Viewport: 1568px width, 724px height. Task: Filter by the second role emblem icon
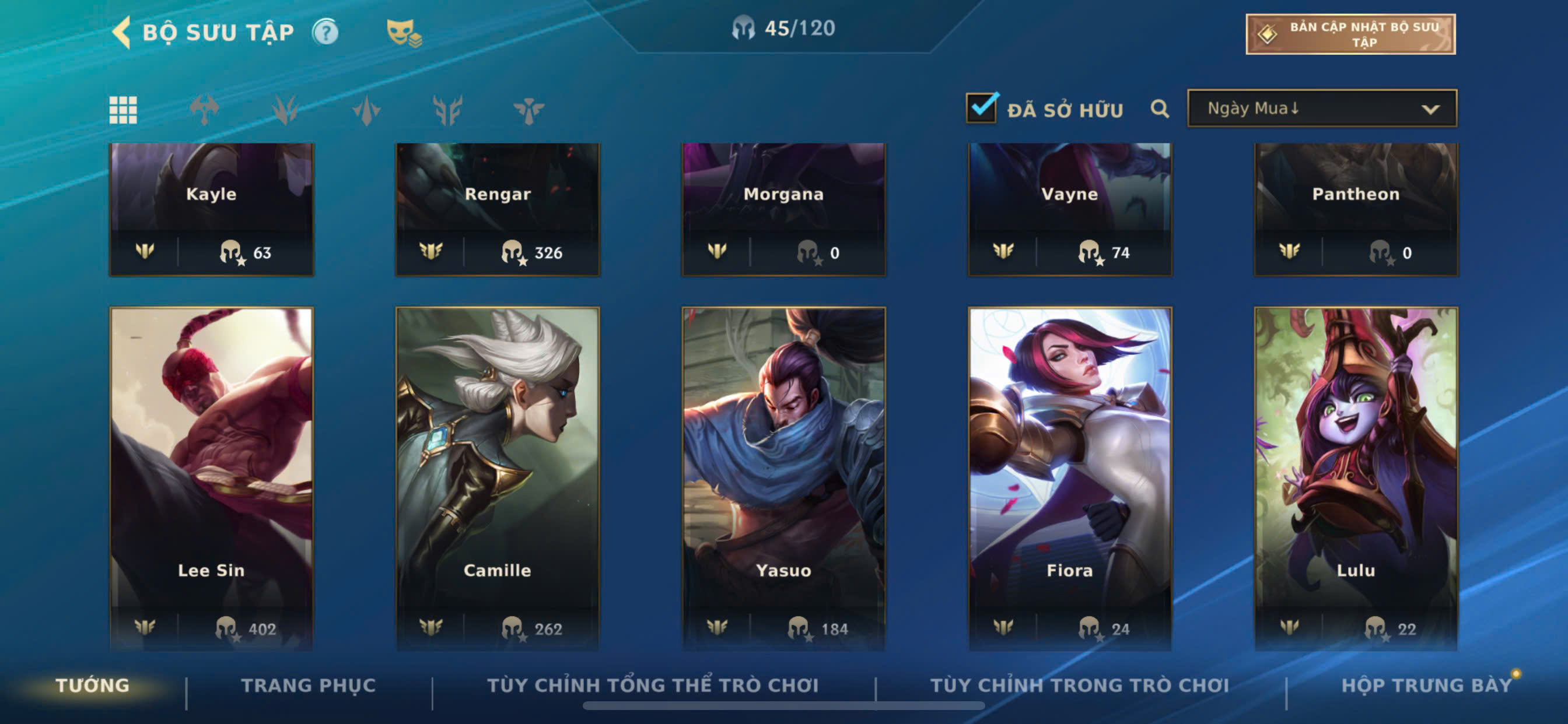[285, 110]
